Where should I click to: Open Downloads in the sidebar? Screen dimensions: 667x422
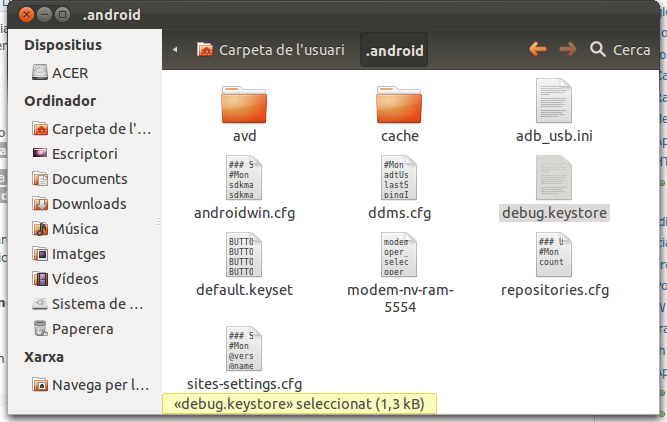point(89,203)
